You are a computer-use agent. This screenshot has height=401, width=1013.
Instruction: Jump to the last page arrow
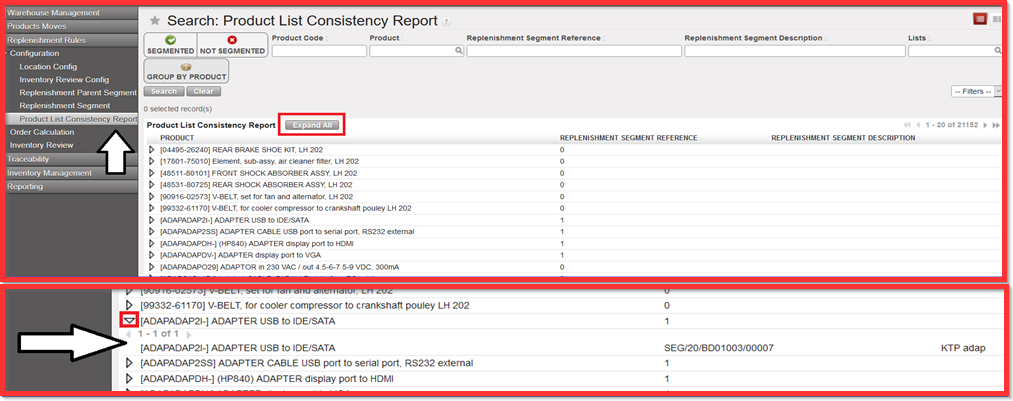coord(996,125)
